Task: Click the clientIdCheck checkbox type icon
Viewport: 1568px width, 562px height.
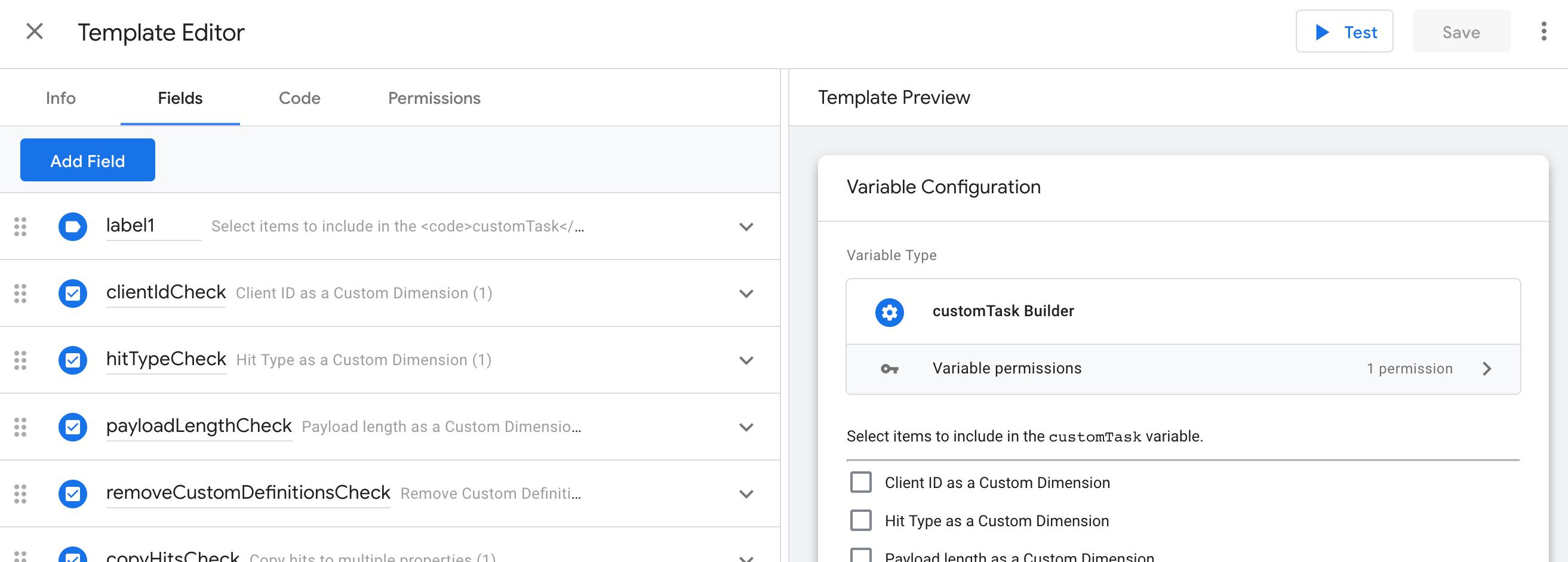Action: tap(72, 294)
